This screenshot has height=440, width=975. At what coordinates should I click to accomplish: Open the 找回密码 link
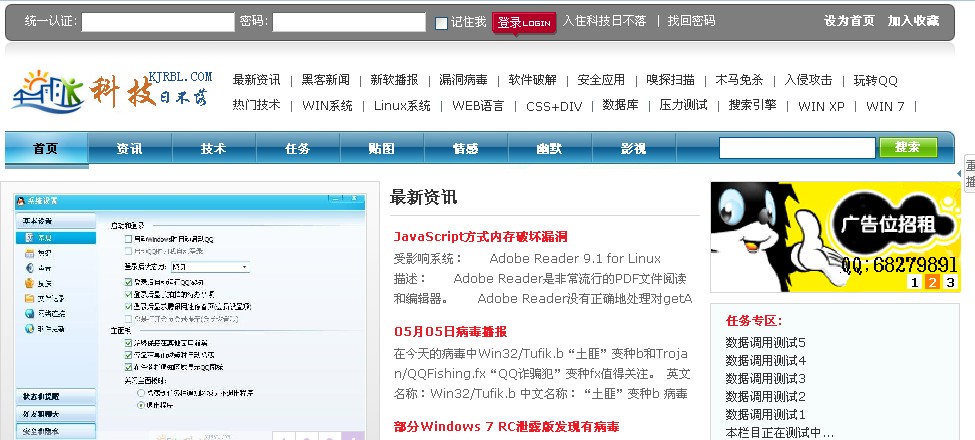691,21
